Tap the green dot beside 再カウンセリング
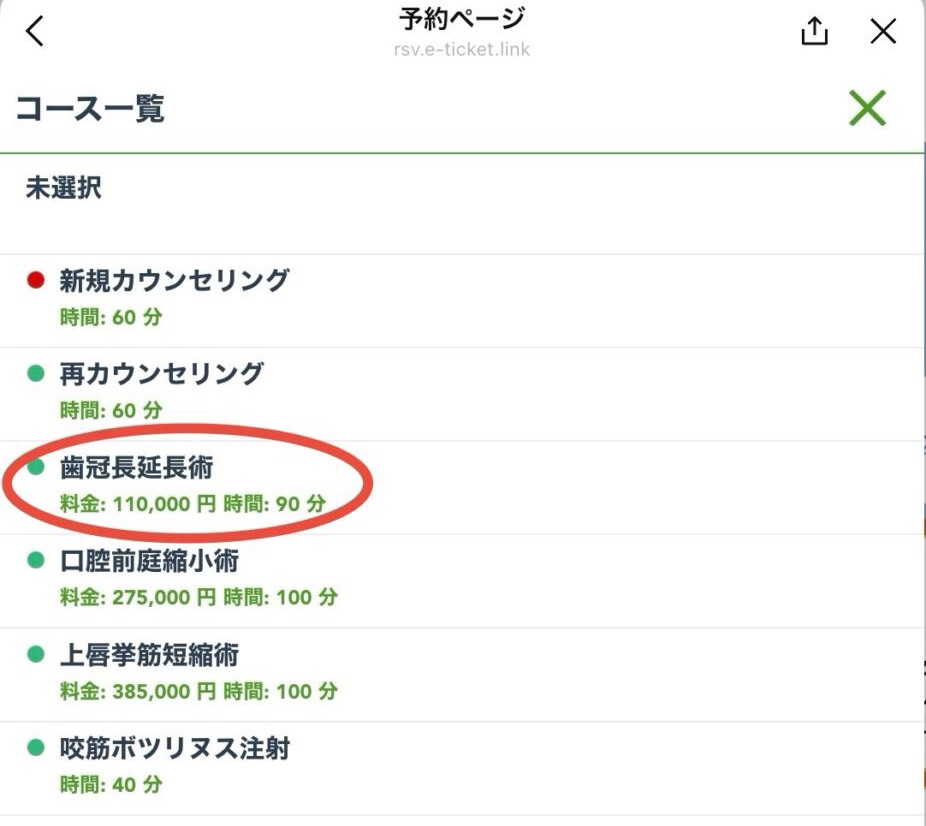Viewport: 926px width, 826px height. pos(36,374)
